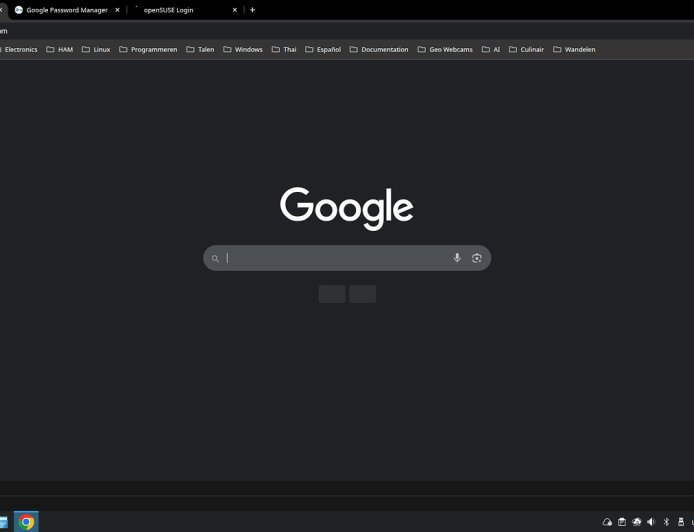Open the clipboard tray icon

coord(621,522)
